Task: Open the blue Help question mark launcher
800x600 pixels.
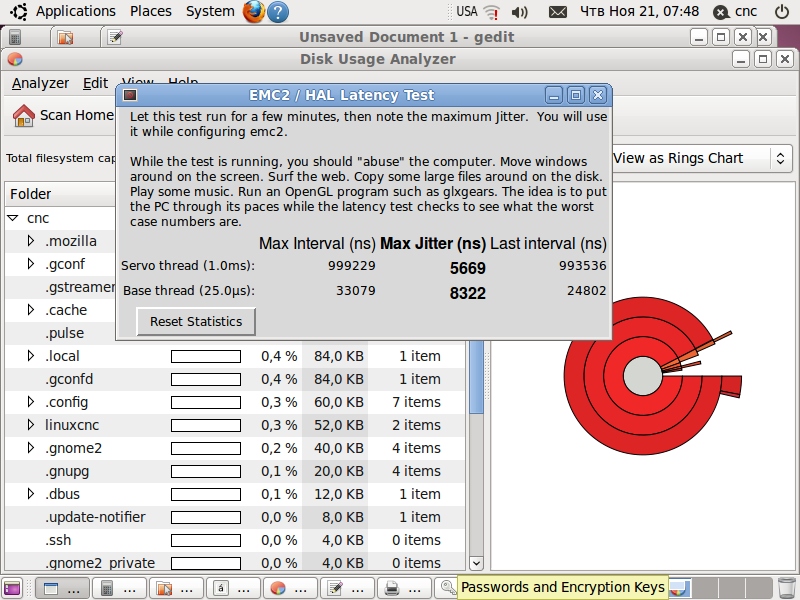Action: pyautogui.click(x=278, y=12)
